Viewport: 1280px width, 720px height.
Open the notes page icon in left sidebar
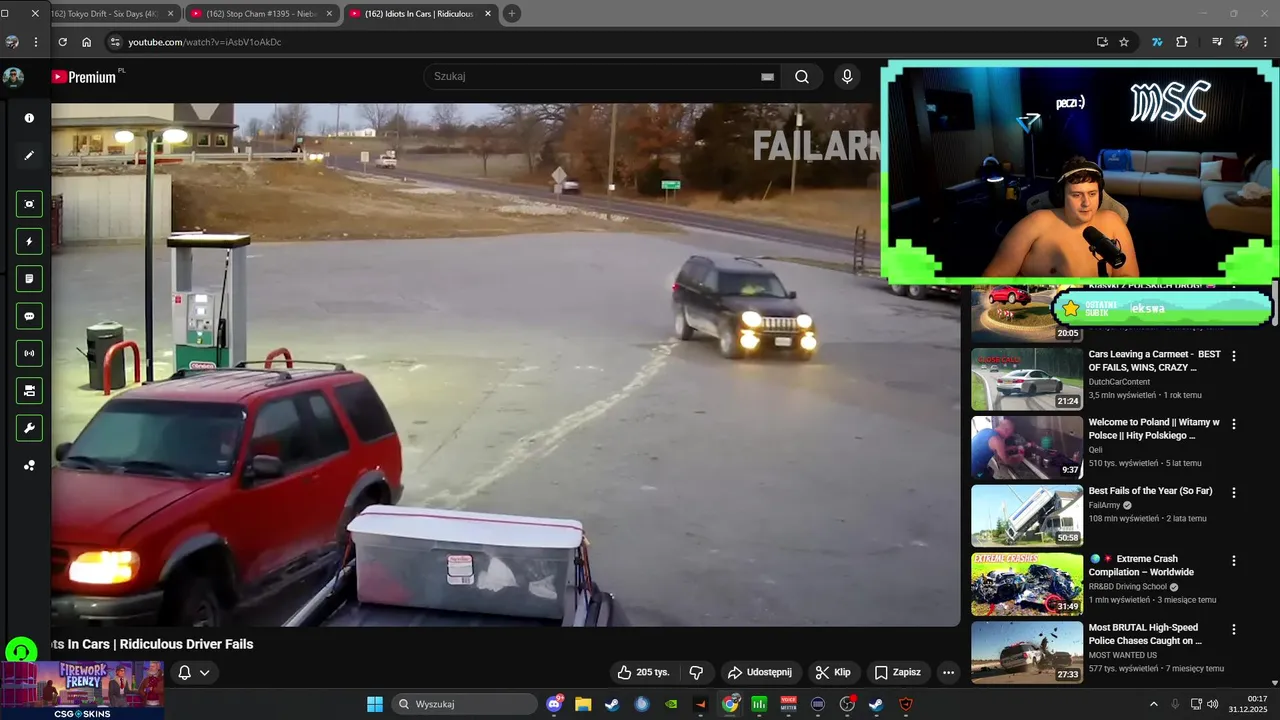[29, 279]
